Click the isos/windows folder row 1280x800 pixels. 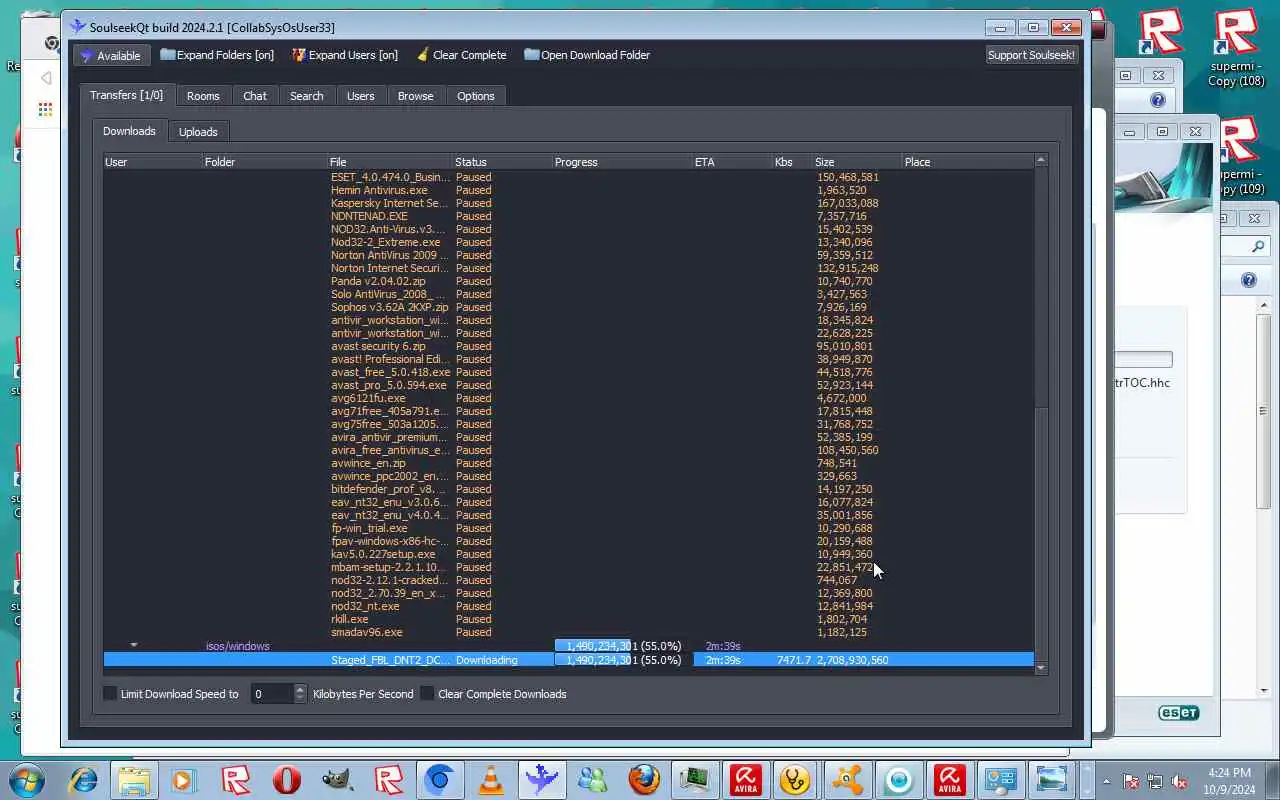[568, 646]
